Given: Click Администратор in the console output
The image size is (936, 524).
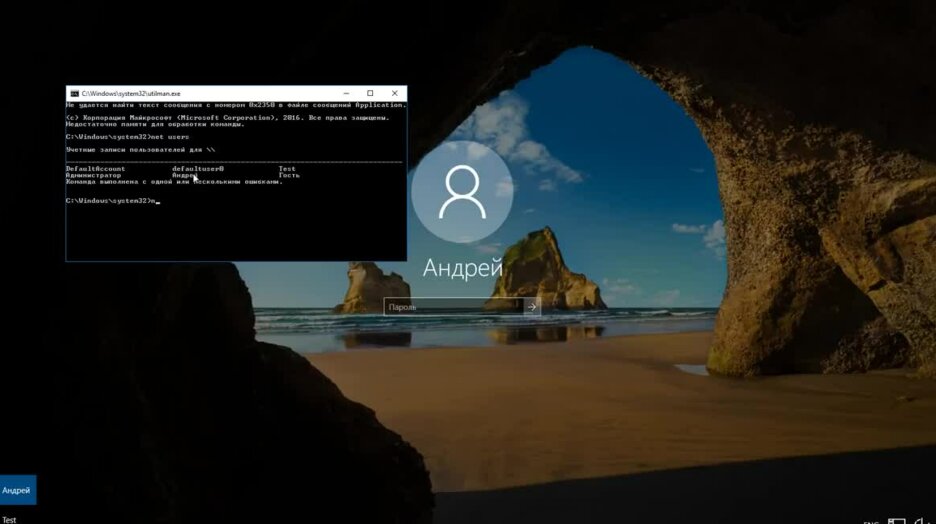Looking at the screenshot, I should 93,175.
